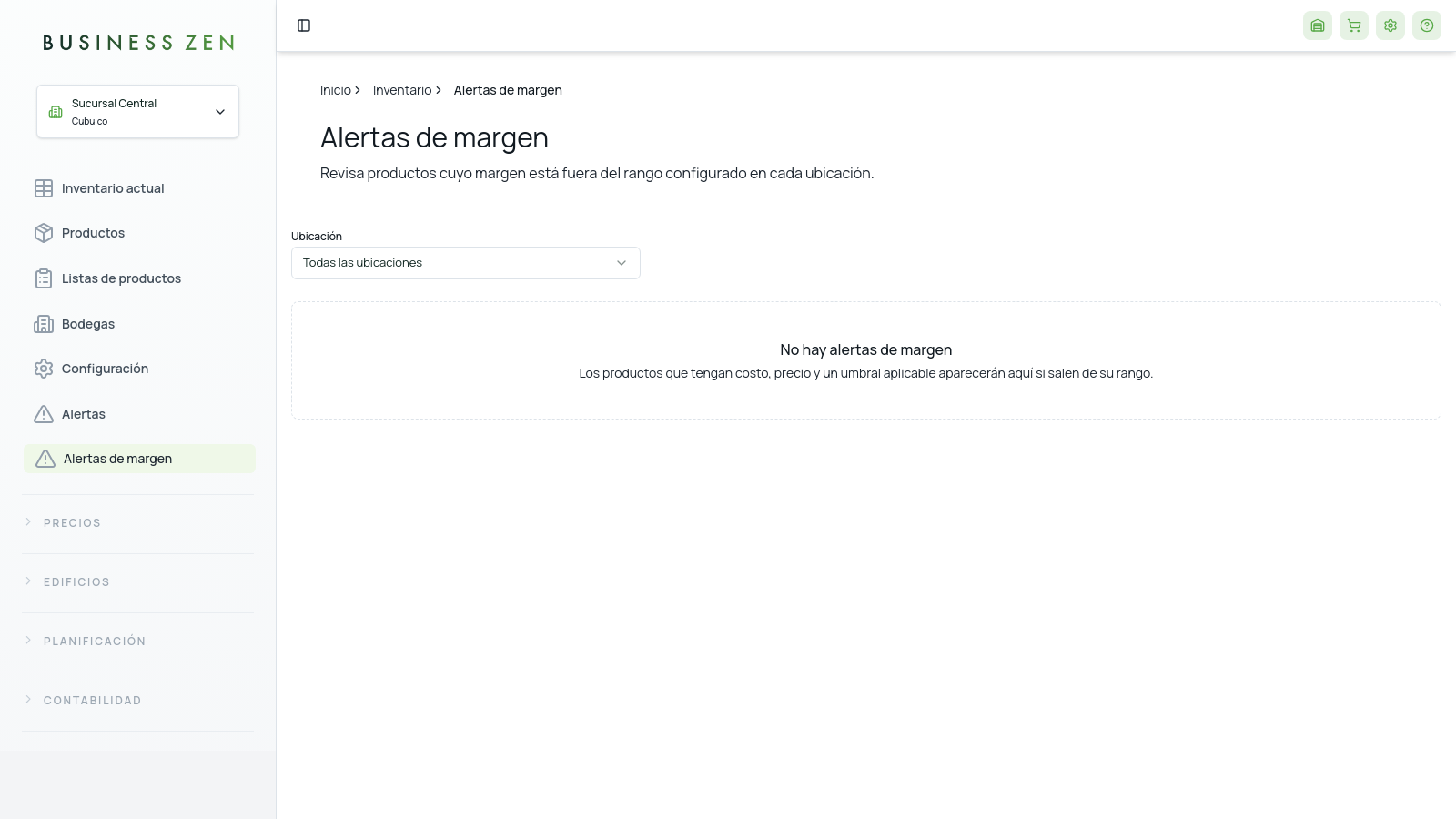The image size is (1456, 819).
Task: Open the shopping cart icon
Action: click(1354, 25)
